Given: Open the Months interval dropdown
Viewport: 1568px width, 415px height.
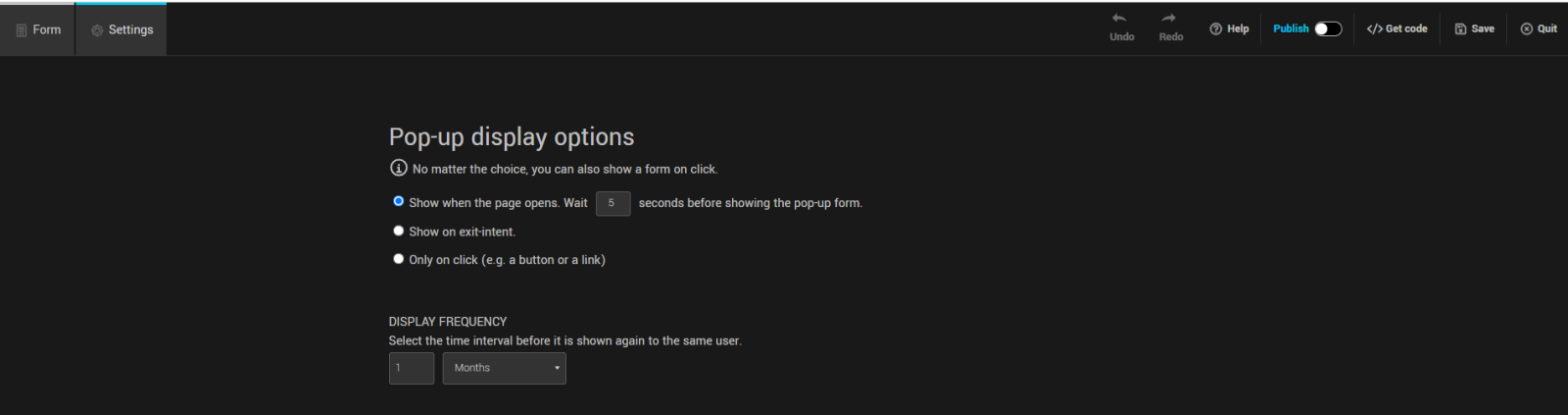Looking at the screenshot, I should (504, 368).
